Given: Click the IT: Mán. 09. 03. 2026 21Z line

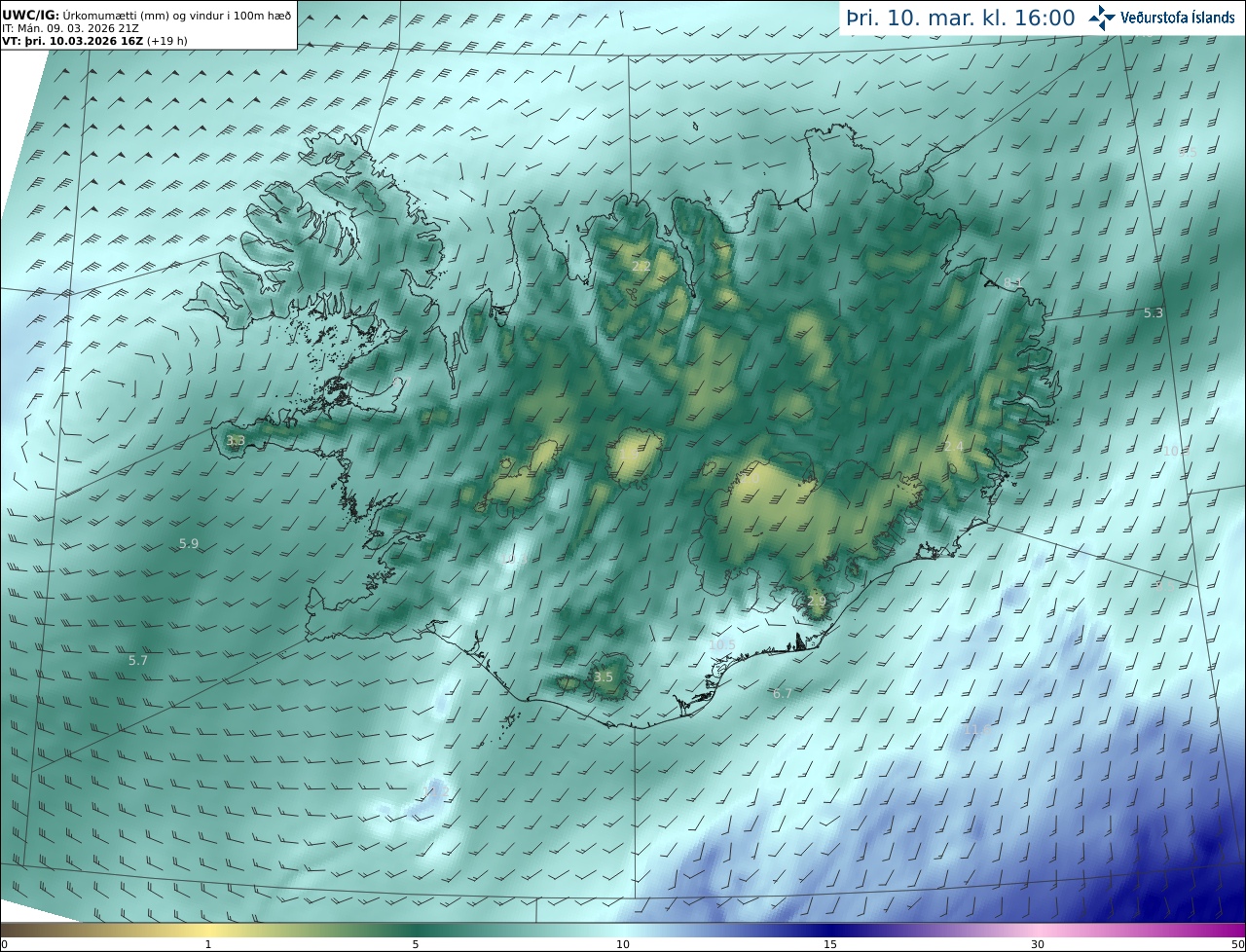Looking at the screenshot, I should (70, 28).
